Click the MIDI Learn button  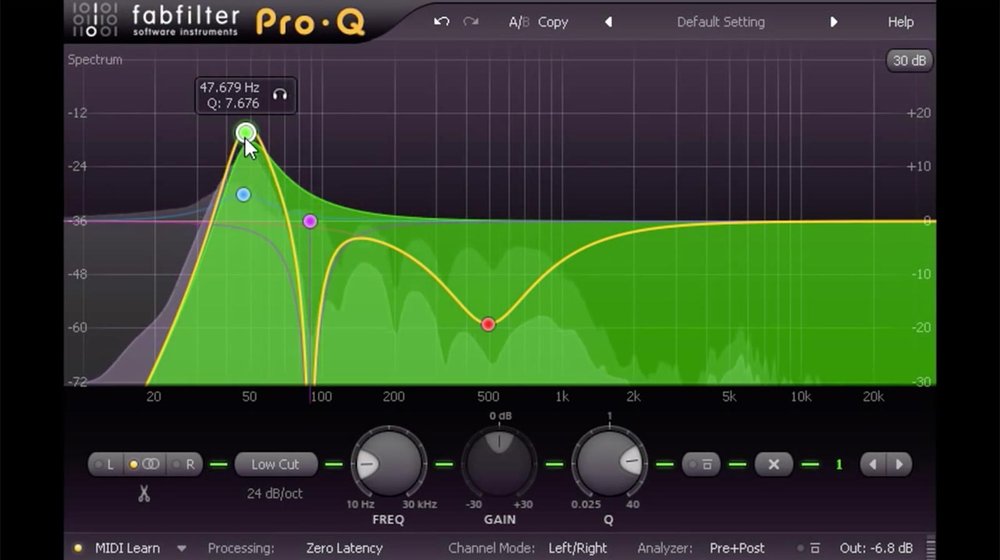[x=128, y=548]
